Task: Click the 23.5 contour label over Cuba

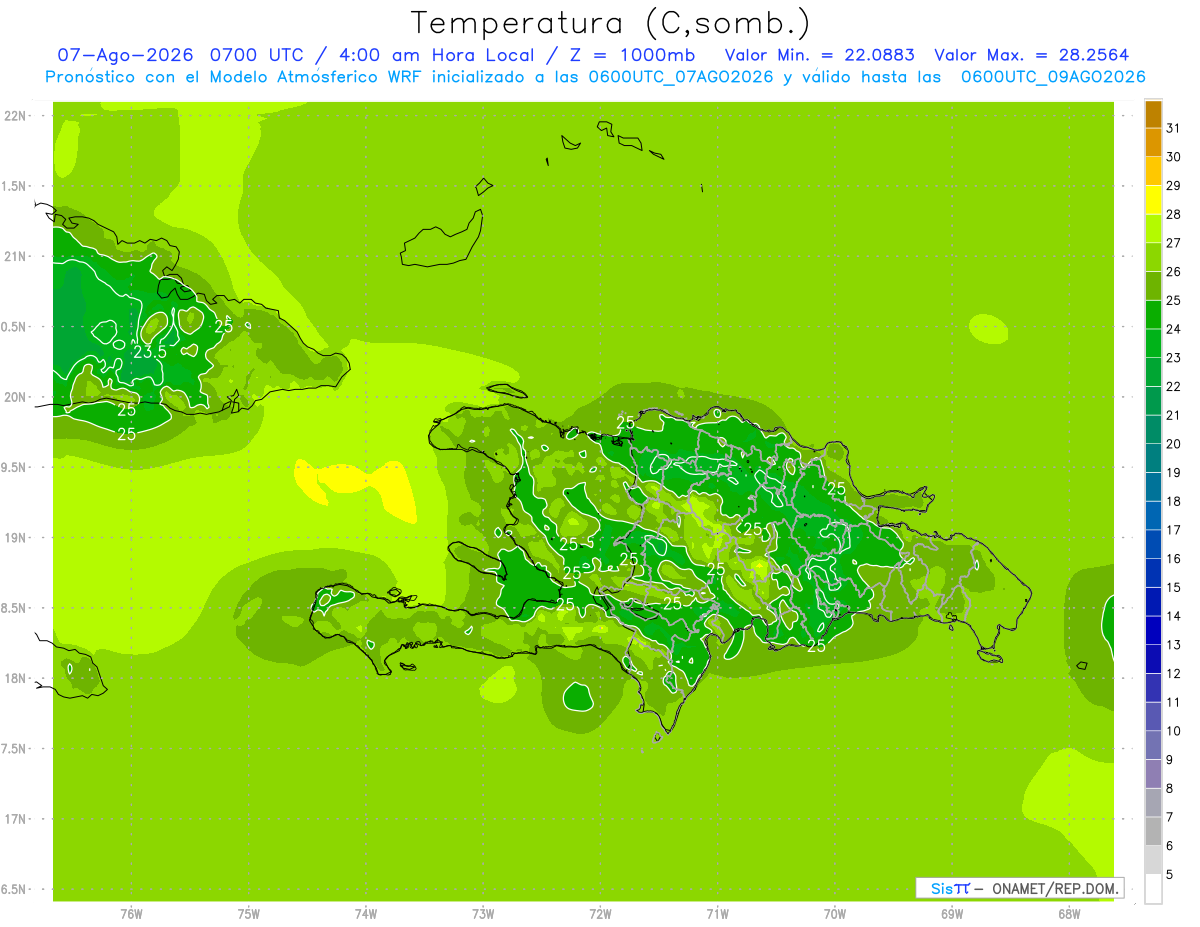Action: 150,352
